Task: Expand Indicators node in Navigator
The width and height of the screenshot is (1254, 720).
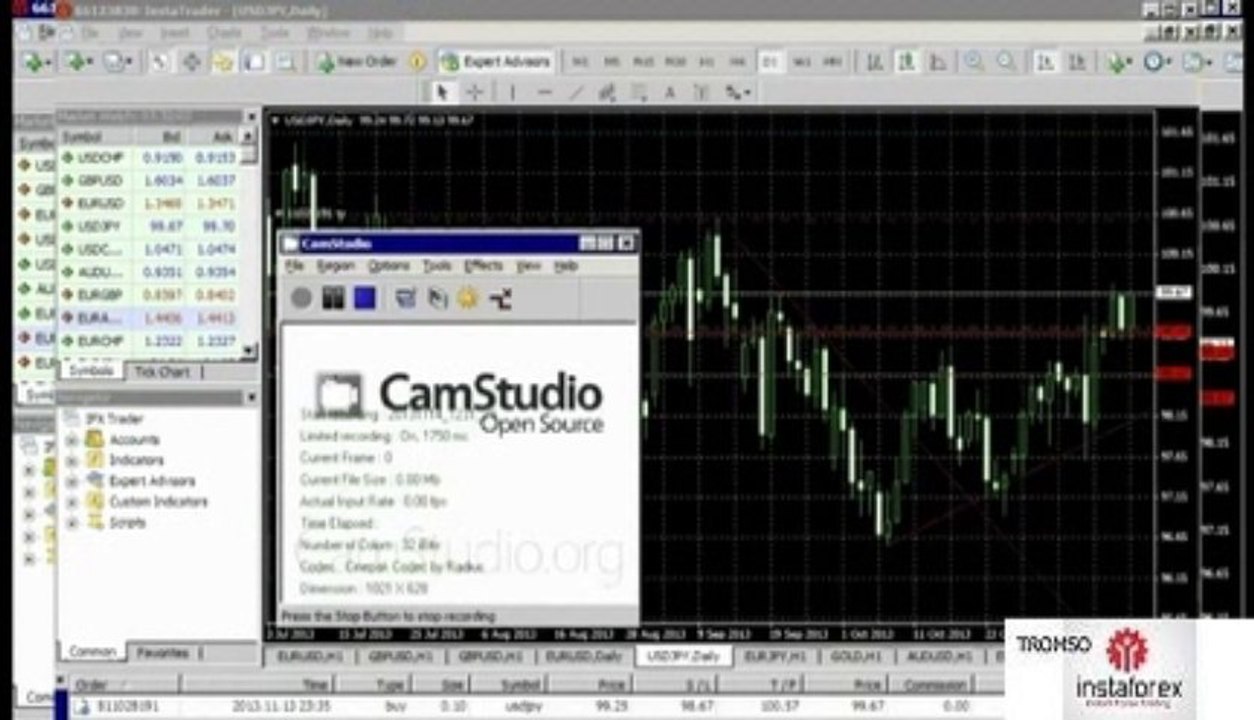Action: pyautogui.click(x=72, y=461)
